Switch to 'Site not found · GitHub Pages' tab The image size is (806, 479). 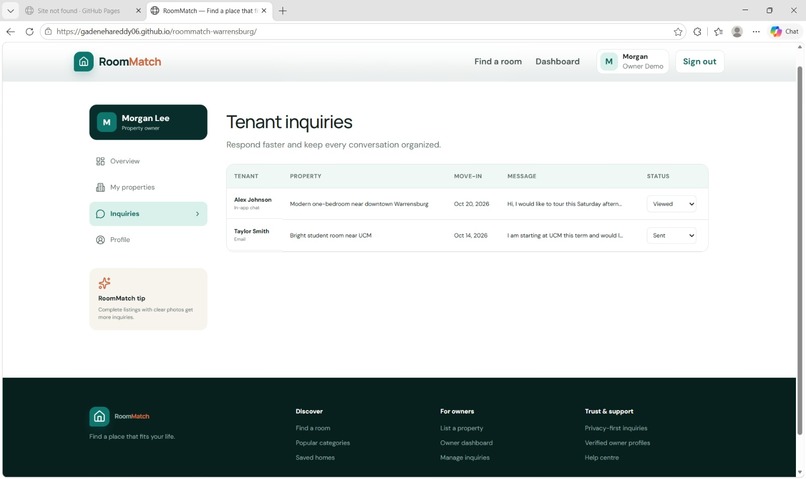[x=82, y=11]
